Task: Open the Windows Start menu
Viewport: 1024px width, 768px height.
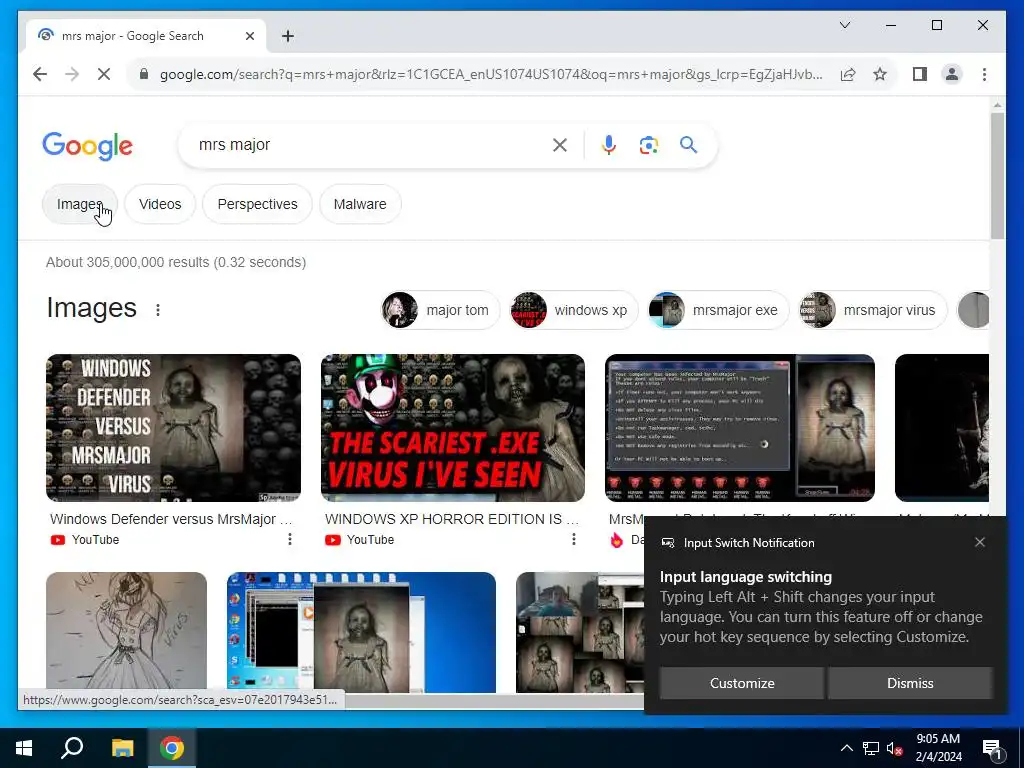Action: point(24,748)
